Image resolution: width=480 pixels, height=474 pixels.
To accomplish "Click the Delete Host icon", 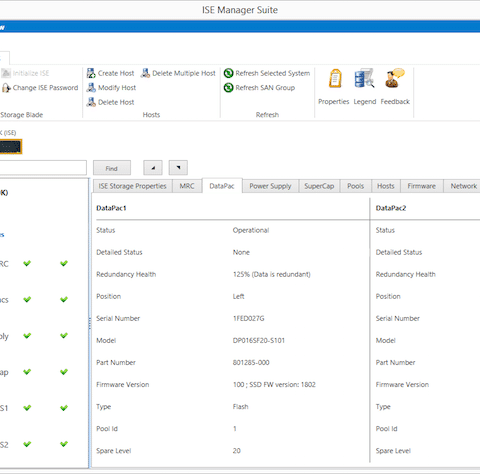I will tap(91, 102).
